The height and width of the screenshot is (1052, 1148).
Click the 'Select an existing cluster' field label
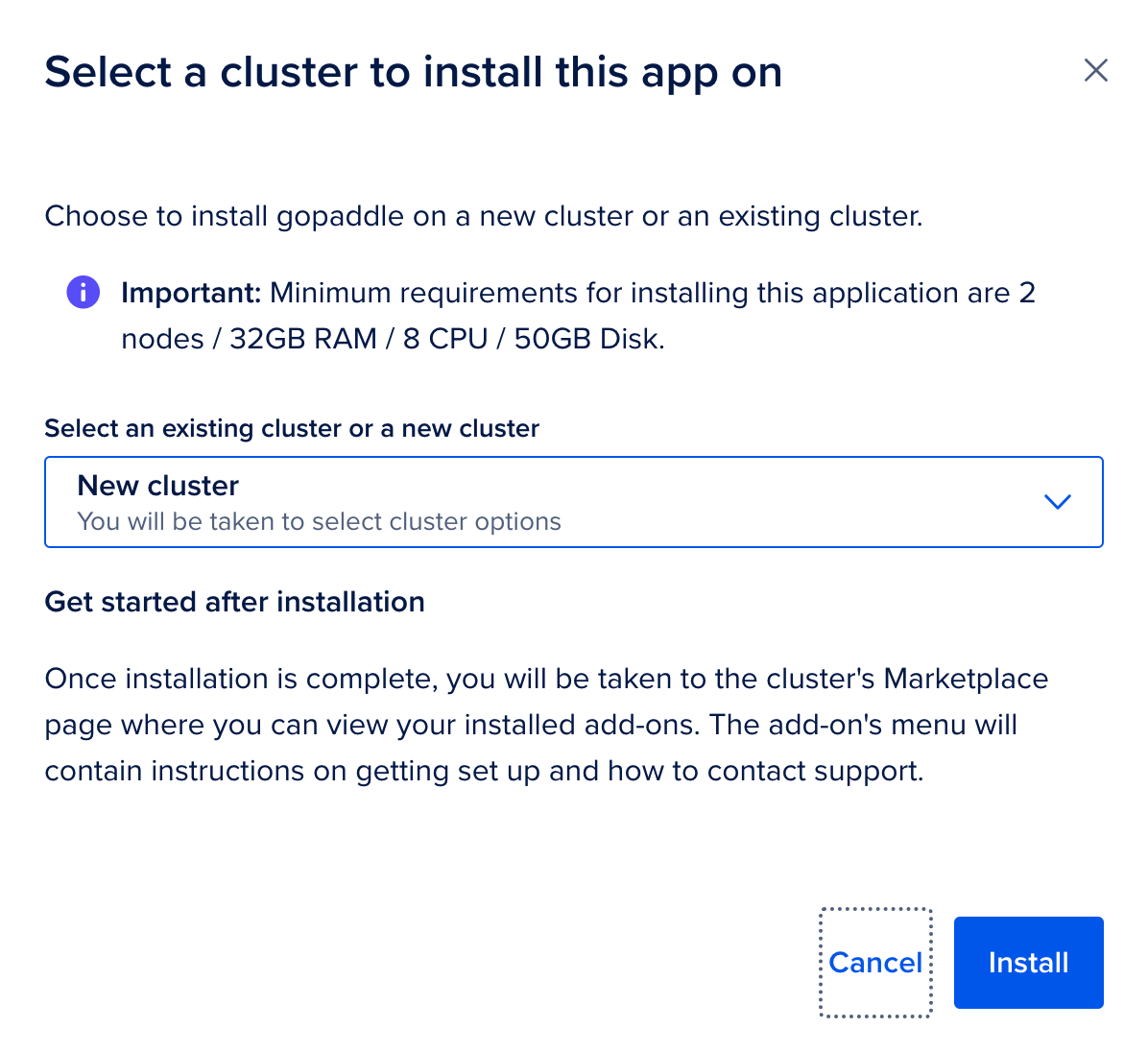click(x=292, y=428)
